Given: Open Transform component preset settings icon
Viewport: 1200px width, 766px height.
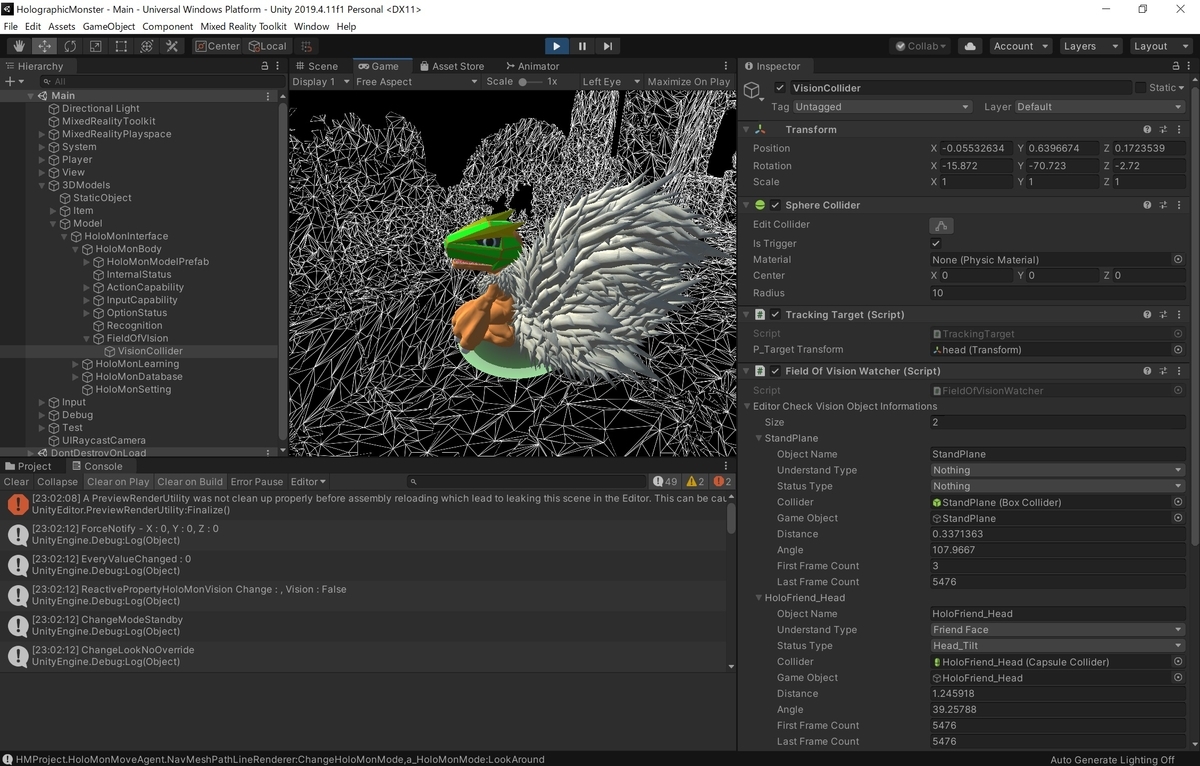Looking at the screenshot, I should (1165, 130).
